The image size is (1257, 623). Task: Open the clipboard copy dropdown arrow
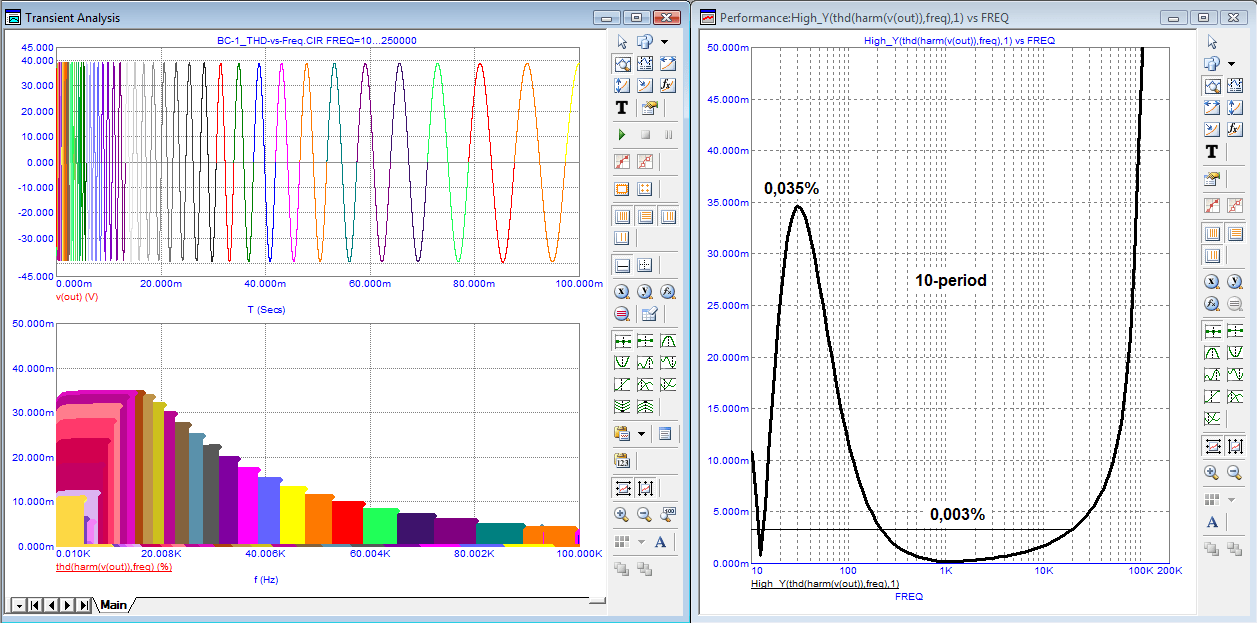[641, 433]
